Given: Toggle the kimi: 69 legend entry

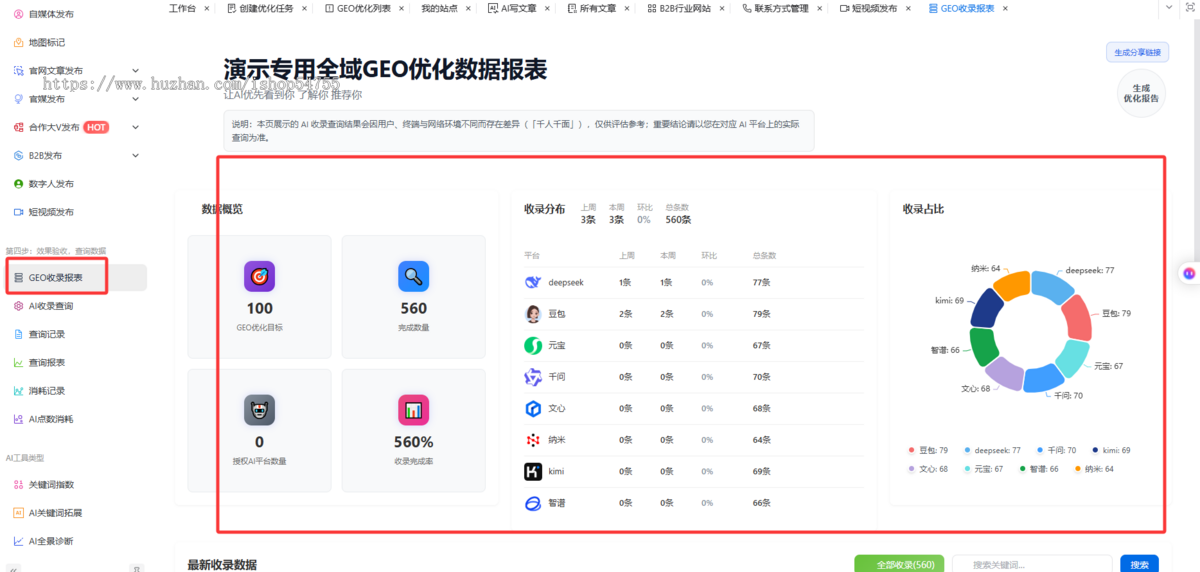Looking at the screenshot, I should tap(1112, 451).
